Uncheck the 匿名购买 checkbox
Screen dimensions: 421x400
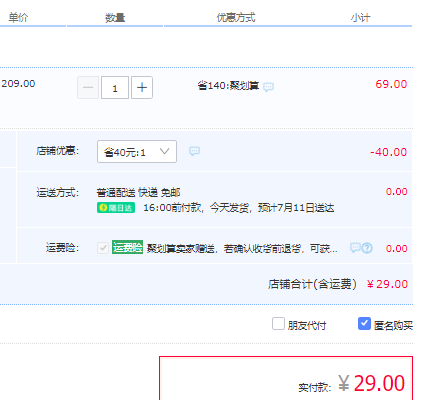coord(364,323)
